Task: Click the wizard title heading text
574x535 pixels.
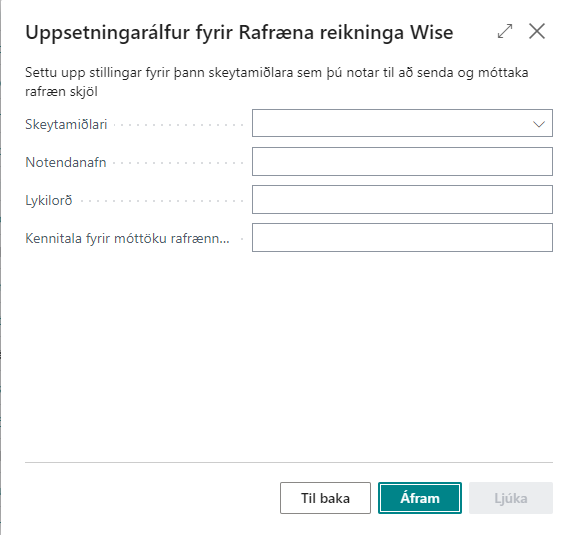Action: [239, 32]
